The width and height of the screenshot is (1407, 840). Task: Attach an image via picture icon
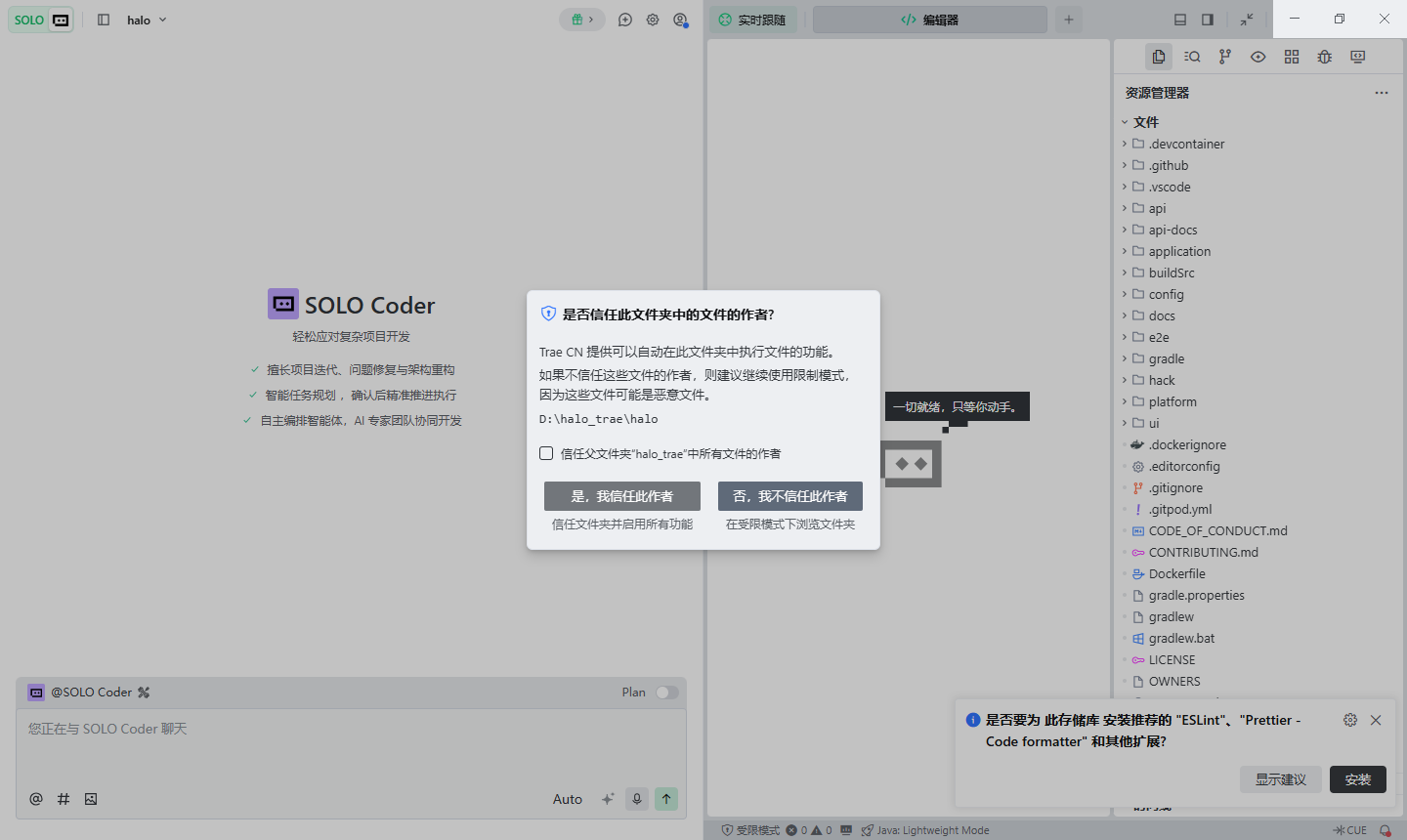[x=91, y=799]
